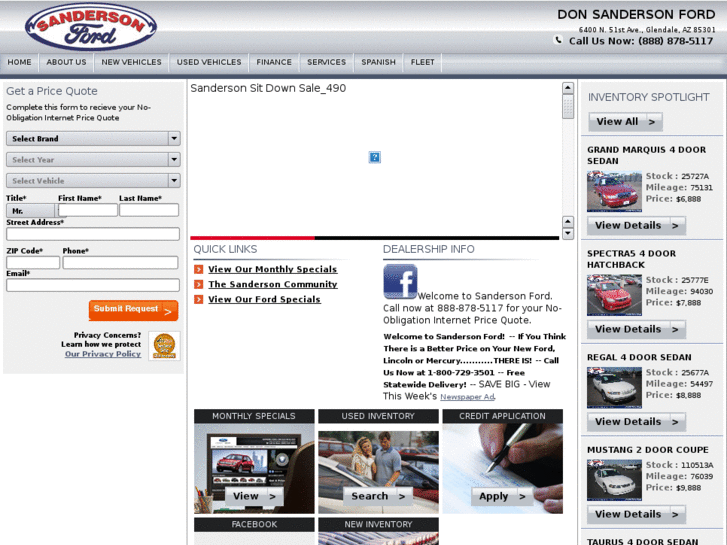Click arrow bullet beside View Our Monthly Specials
This screenshot has width=727, height=545.
(x=198, y=269)
